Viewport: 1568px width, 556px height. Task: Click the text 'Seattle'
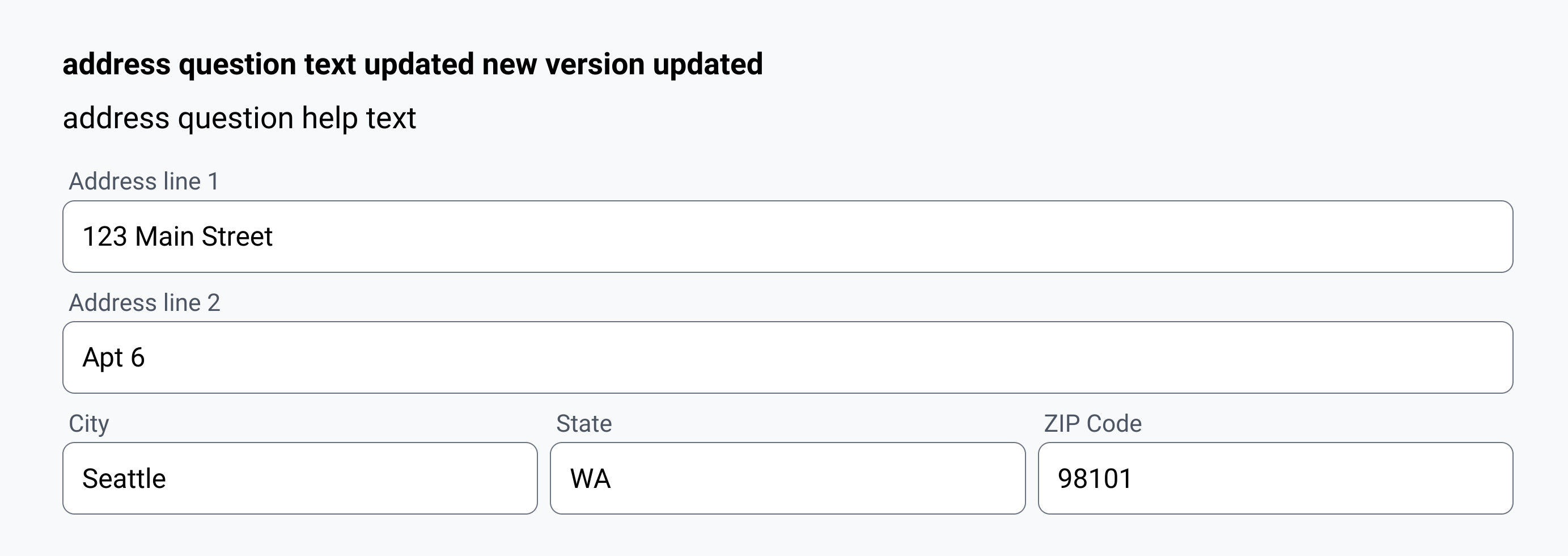click(x=125, y=479)
